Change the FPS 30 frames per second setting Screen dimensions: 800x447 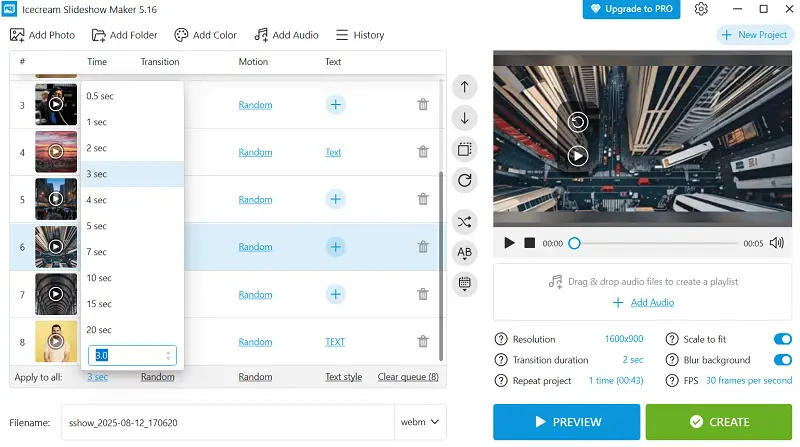[749, 381]
